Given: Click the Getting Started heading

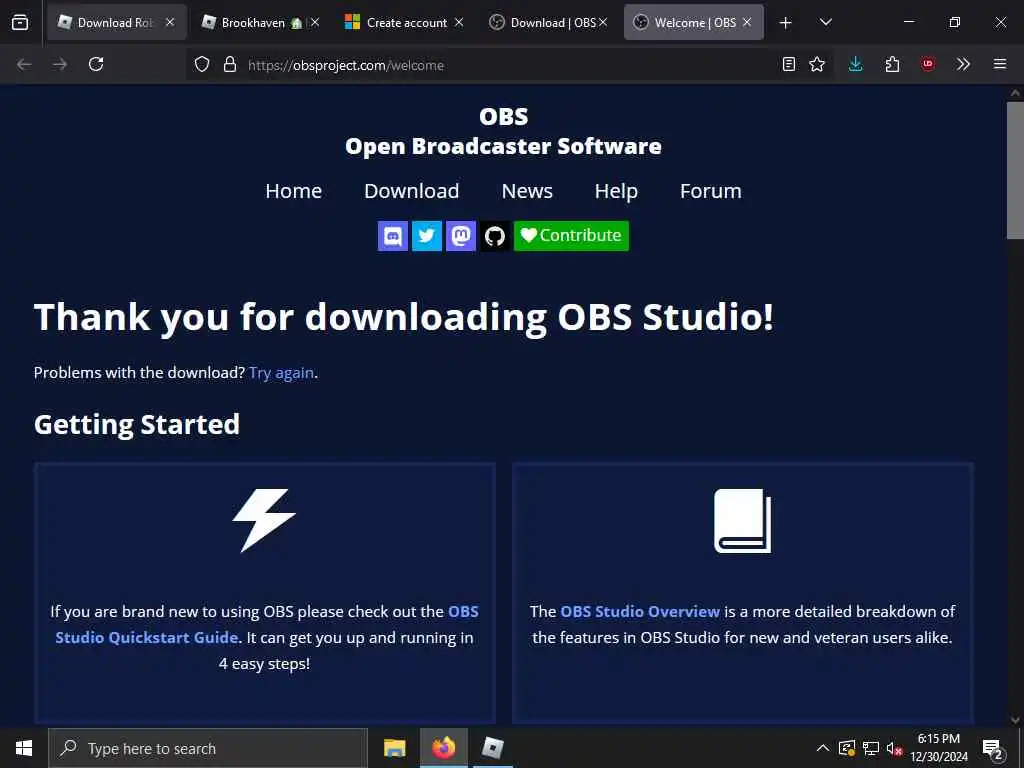Looking at the screenshot, I should coord(136,425).
